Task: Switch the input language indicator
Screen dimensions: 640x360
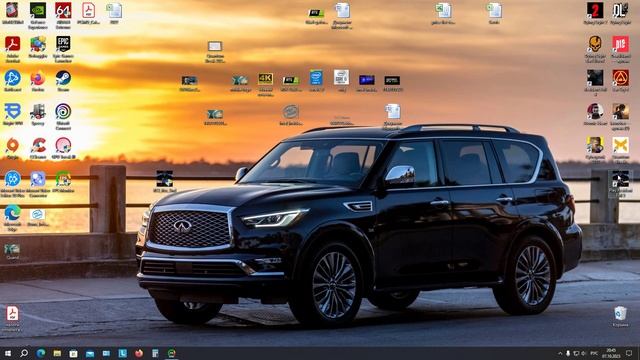Action: [x=594, y=353]
